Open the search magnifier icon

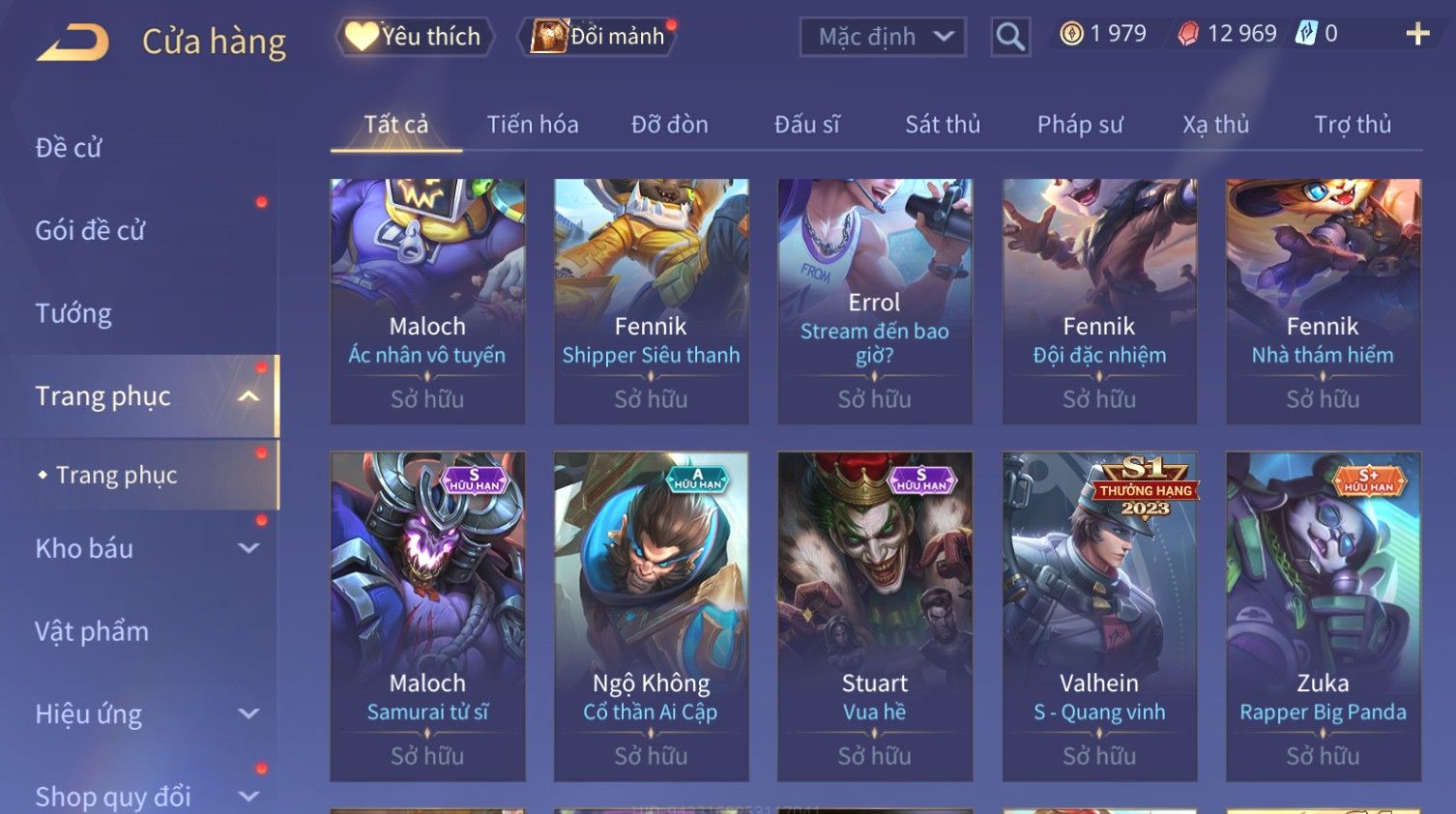click(1010, 37)
